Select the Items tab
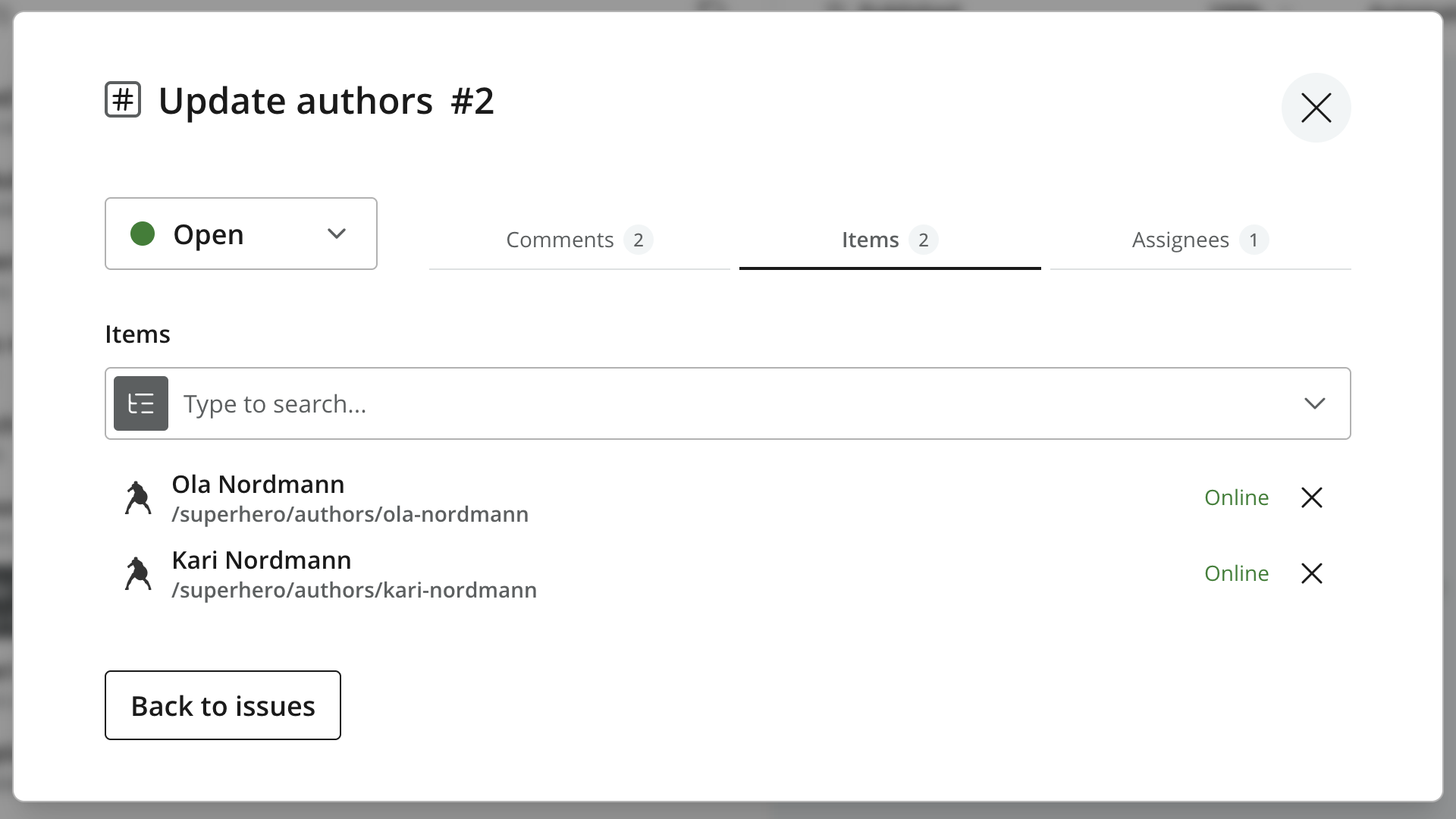Screen dimensions: 1456x819 [x=890, y=240]
